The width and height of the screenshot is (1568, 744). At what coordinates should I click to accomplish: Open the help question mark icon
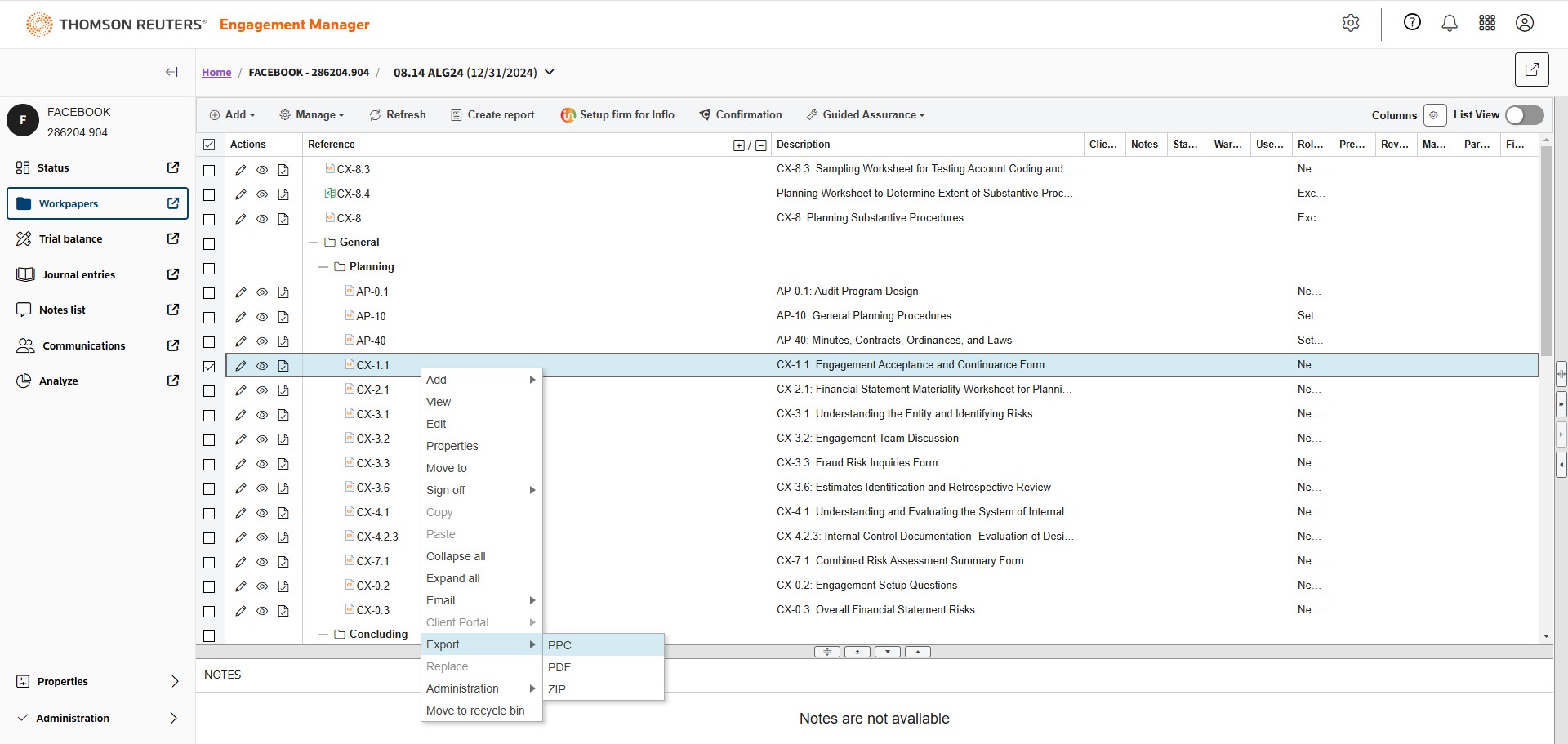click(1412, 22)
